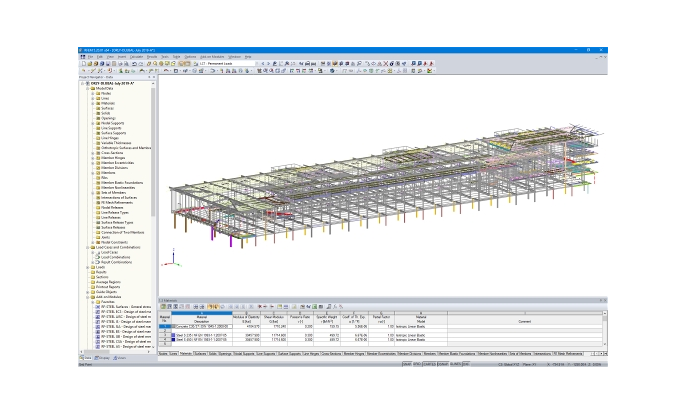The height and width of the screenshot is (414, 686).
Task: Collapse Load Cases and Combinations tree node
Action: [88, 247]
